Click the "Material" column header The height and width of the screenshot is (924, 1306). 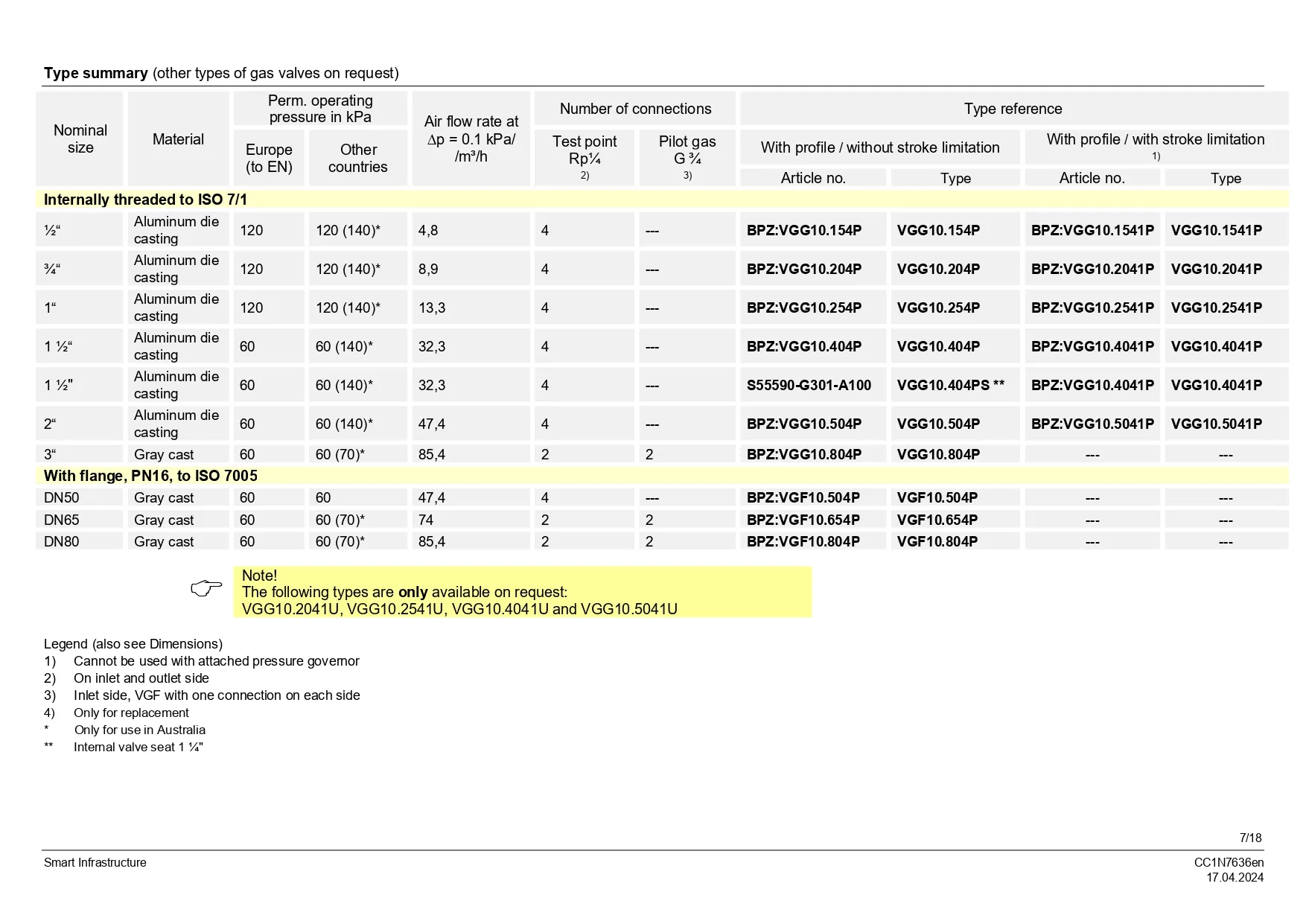click(178, 139)
